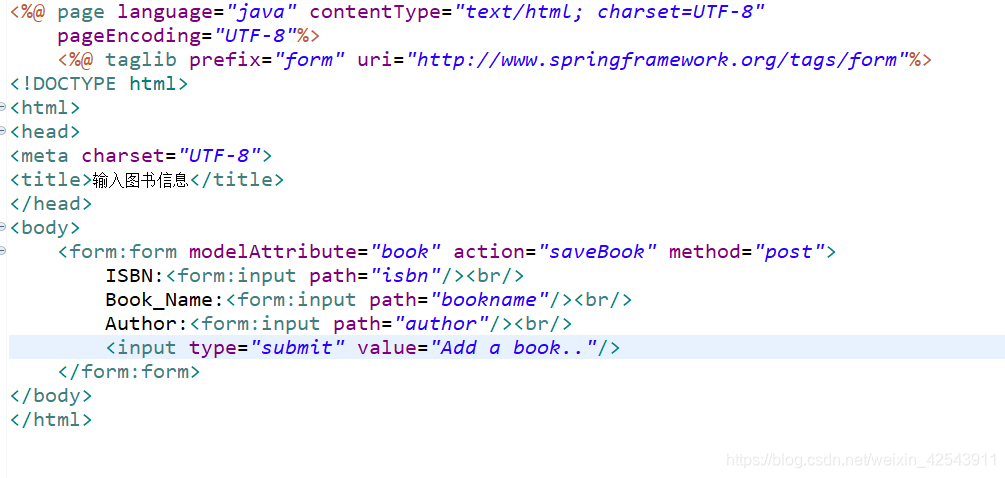Viewport: 1005px width, 478px height.
Task: Click the 'taglib' directive keyword
Action: click(x=142, y=60)
